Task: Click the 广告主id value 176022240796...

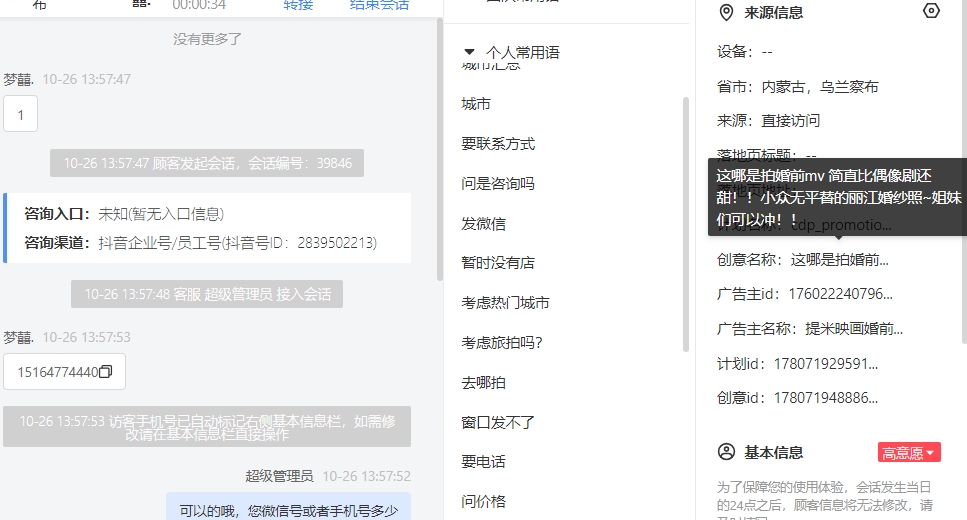Action: pos(841,294)
